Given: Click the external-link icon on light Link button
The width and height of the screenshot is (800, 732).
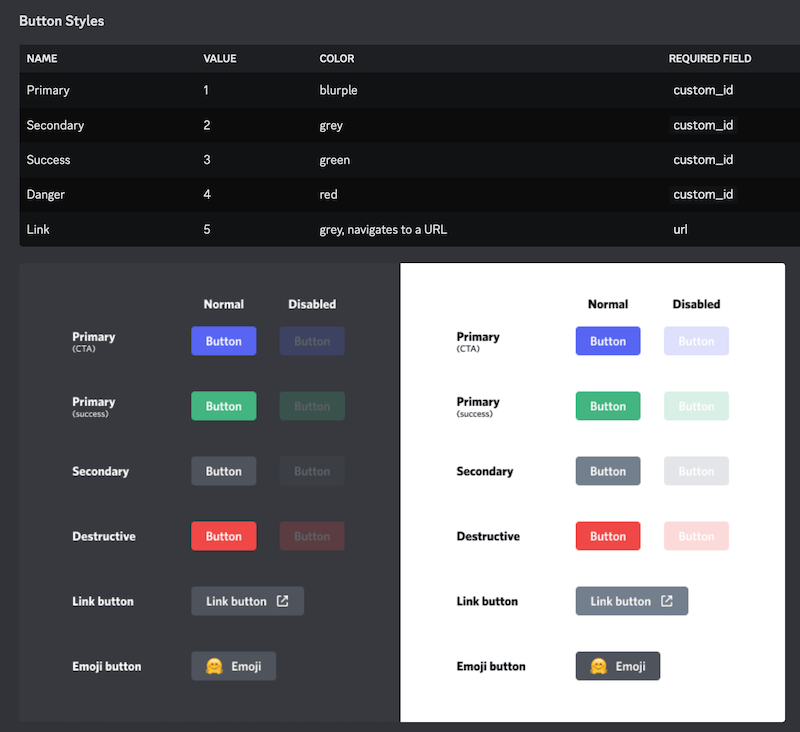Looking at the screenshot, I should (667, 601).
